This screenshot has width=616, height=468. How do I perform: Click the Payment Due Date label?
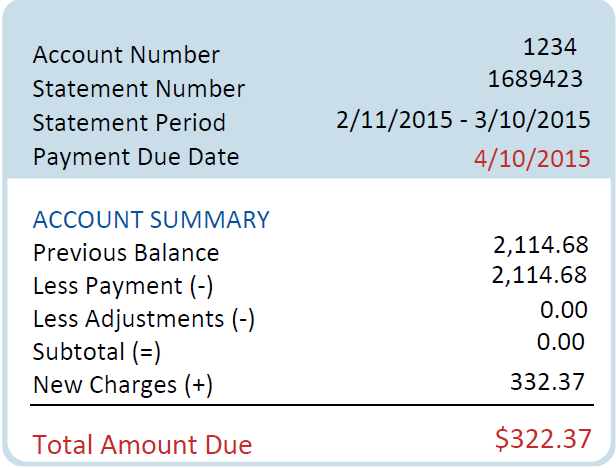pyautogui.click(x=135, y=157)
